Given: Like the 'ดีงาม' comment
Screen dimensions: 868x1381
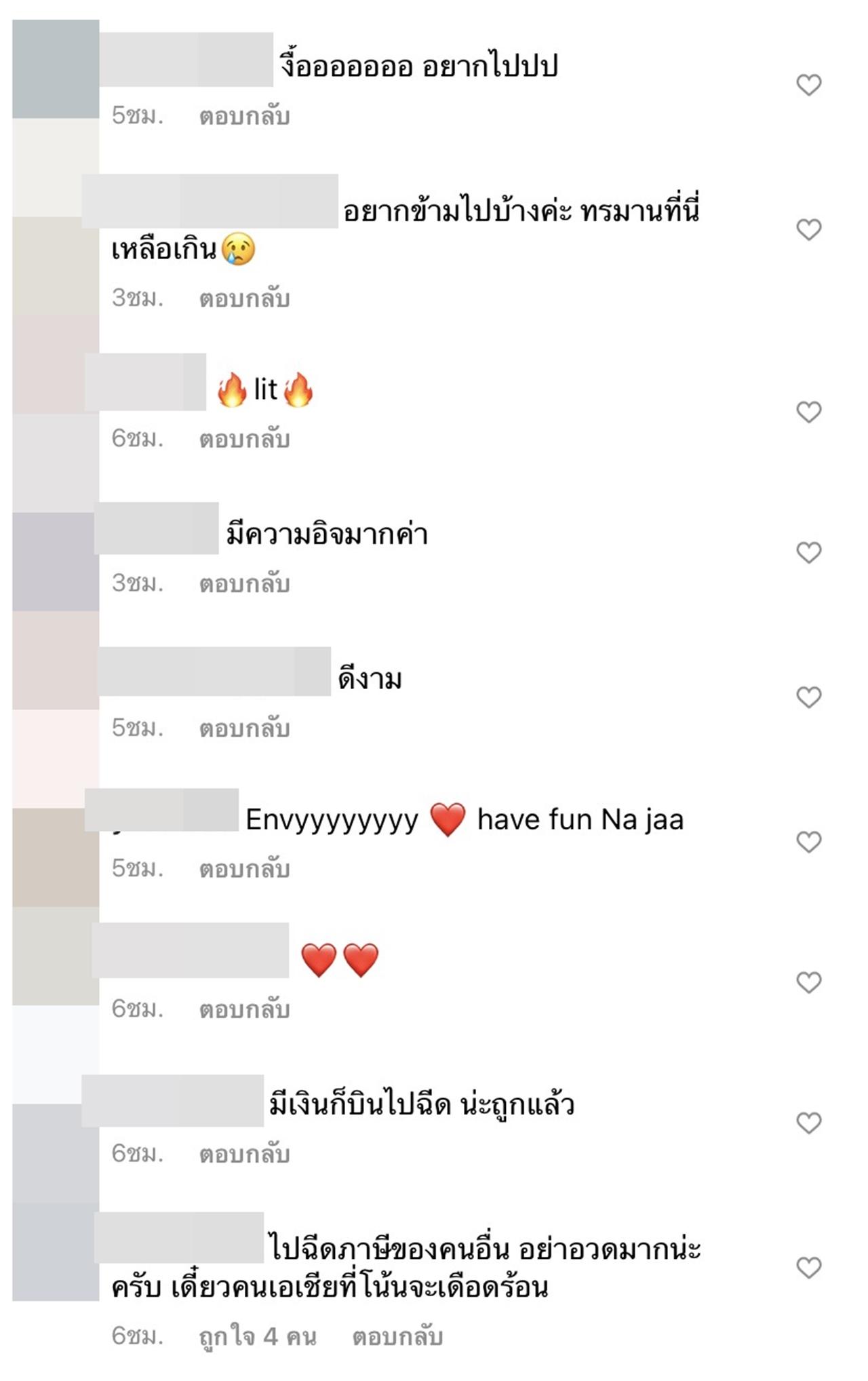Looking at the screenshot, I should click(x=808, y=697).
